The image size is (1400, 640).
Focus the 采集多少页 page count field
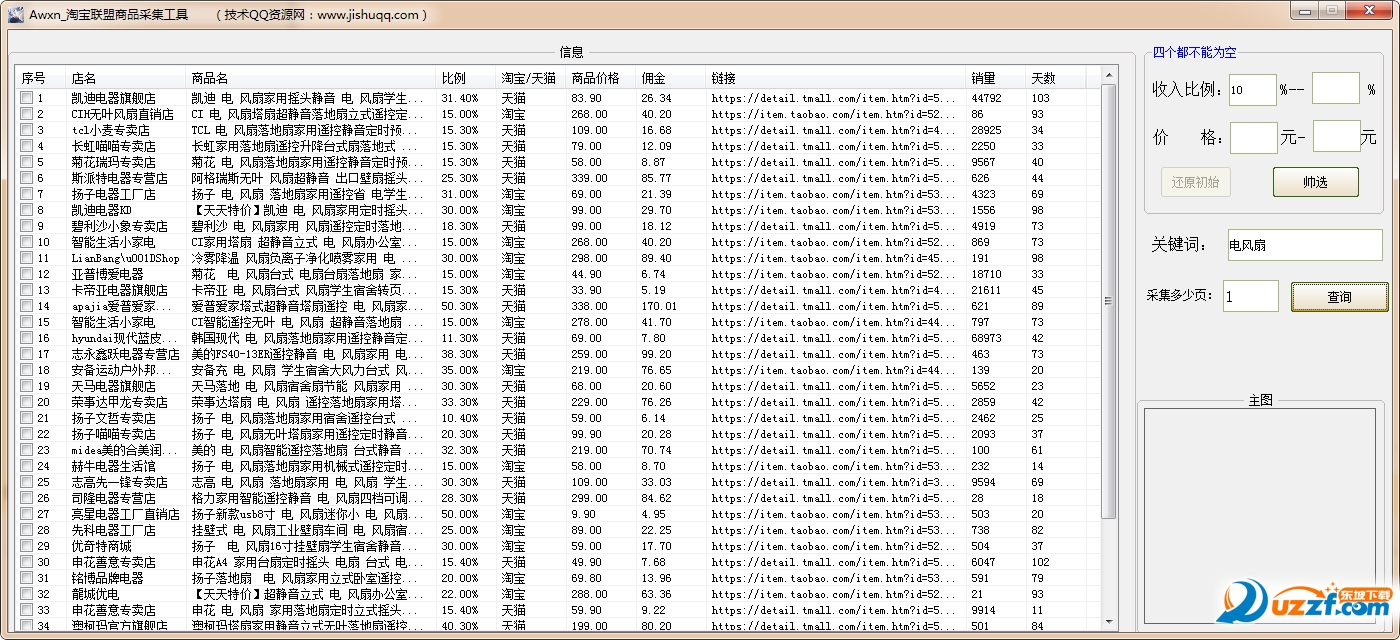[1250, 296]
